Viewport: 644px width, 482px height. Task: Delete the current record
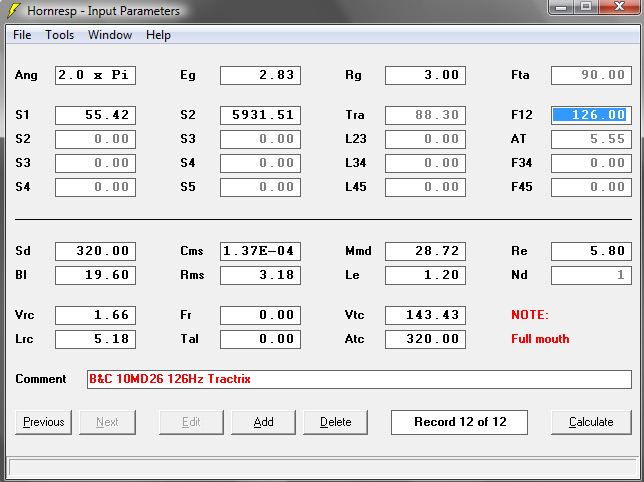click(x=336, y=422)
